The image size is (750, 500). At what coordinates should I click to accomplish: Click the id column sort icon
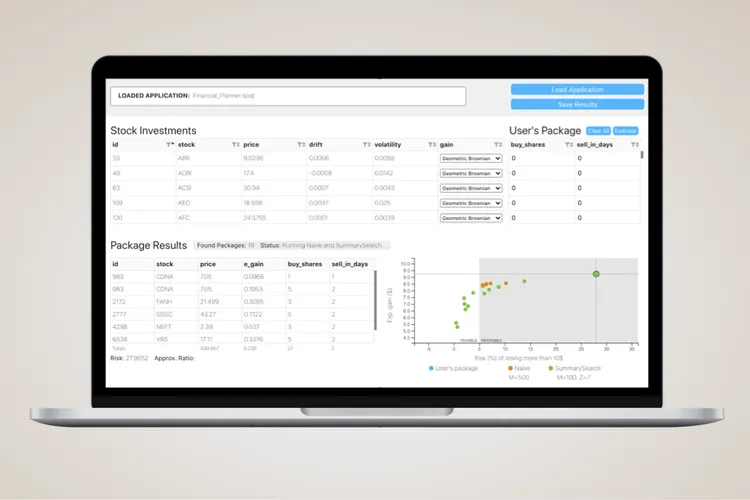(170, 145)
